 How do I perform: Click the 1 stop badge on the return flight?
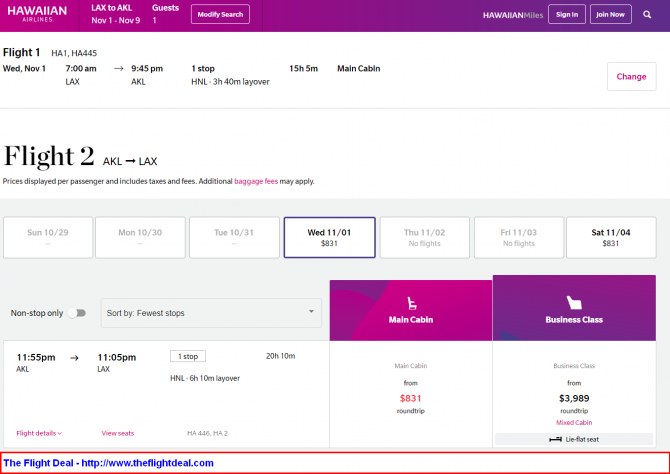(188, 356)
